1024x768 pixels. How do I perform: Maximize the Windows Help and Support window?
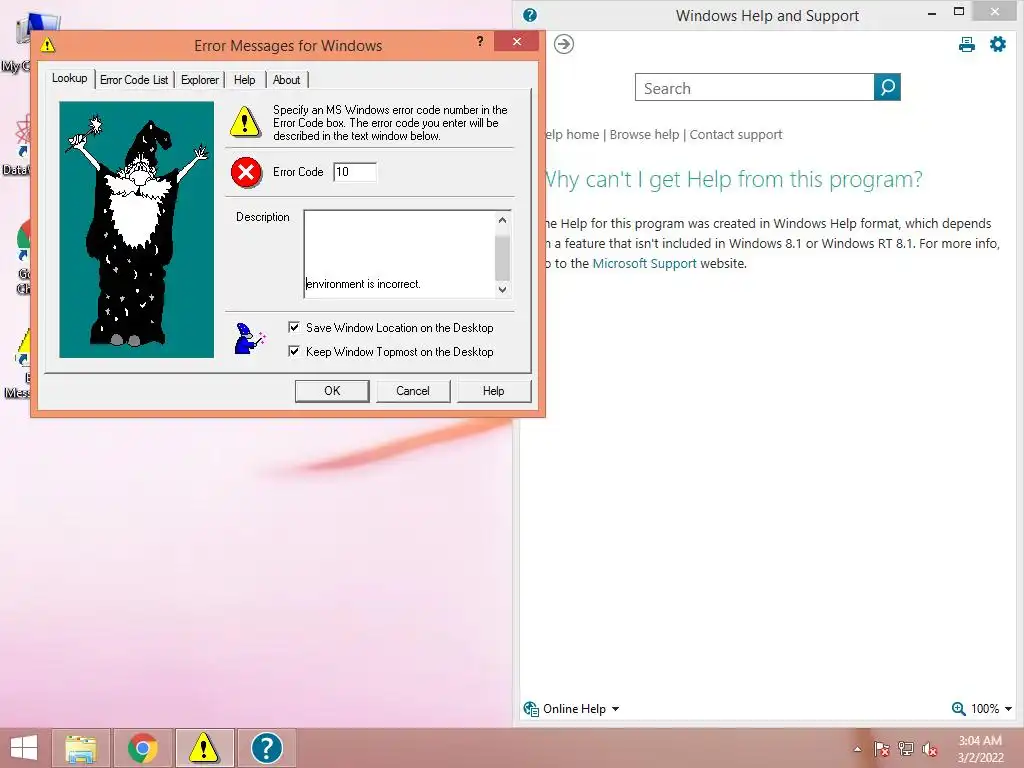(959, 12)
